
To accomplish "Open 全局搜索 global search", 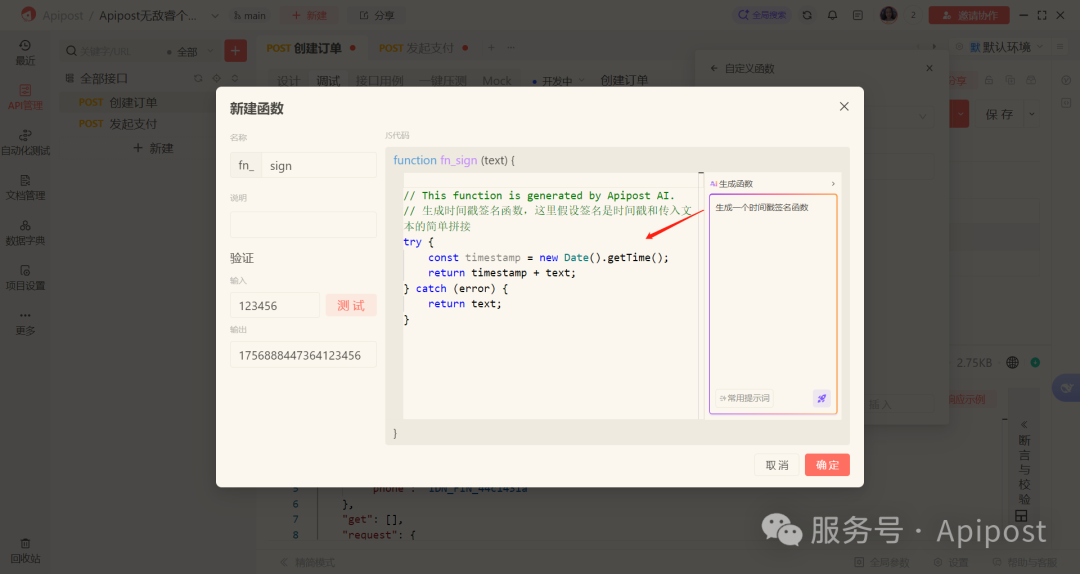I will click(x=762, y=14).
